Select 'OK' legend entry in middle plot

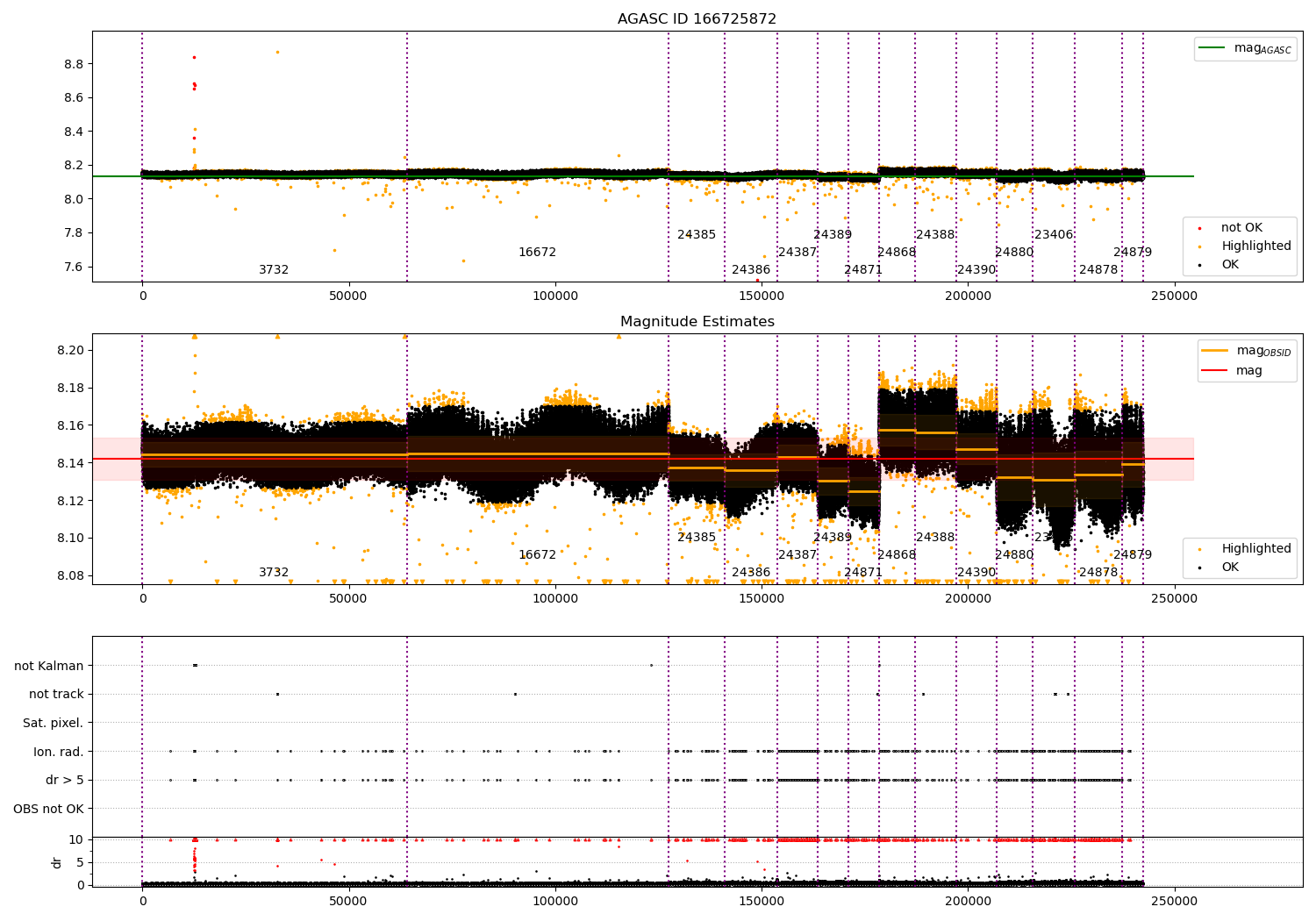pyautogui.click(x=1230, y=567)
